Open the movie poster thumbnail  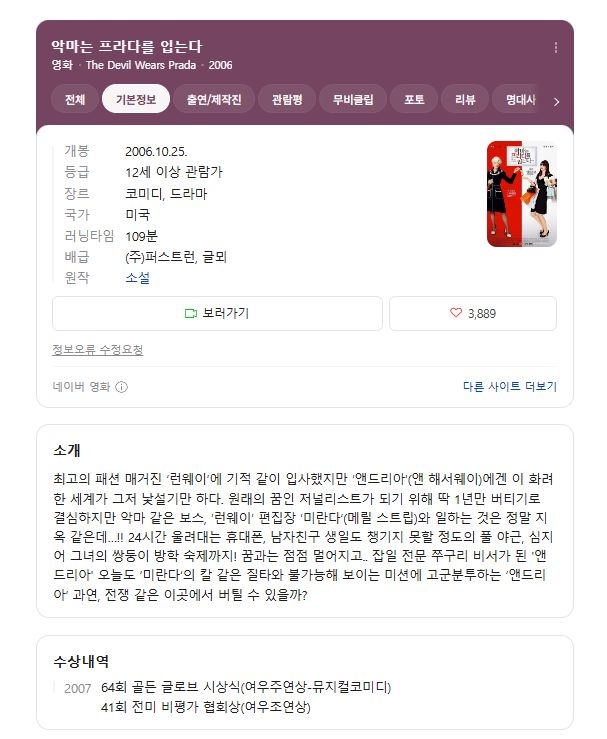[522, 194]
